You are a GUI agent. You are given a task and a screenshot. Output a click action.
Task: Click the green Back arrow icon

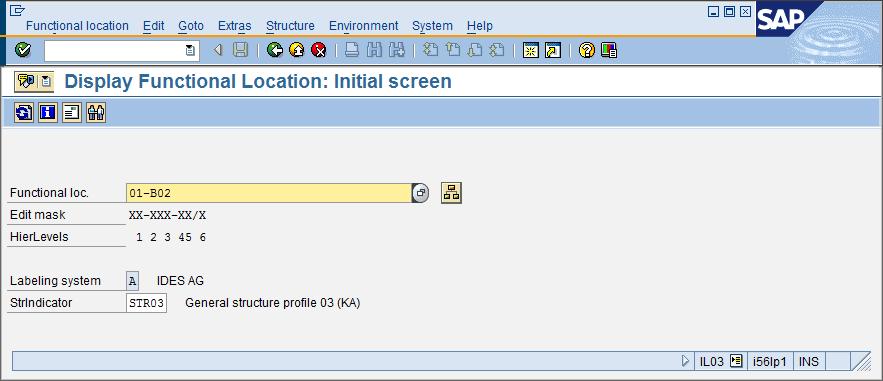[275, 51]
